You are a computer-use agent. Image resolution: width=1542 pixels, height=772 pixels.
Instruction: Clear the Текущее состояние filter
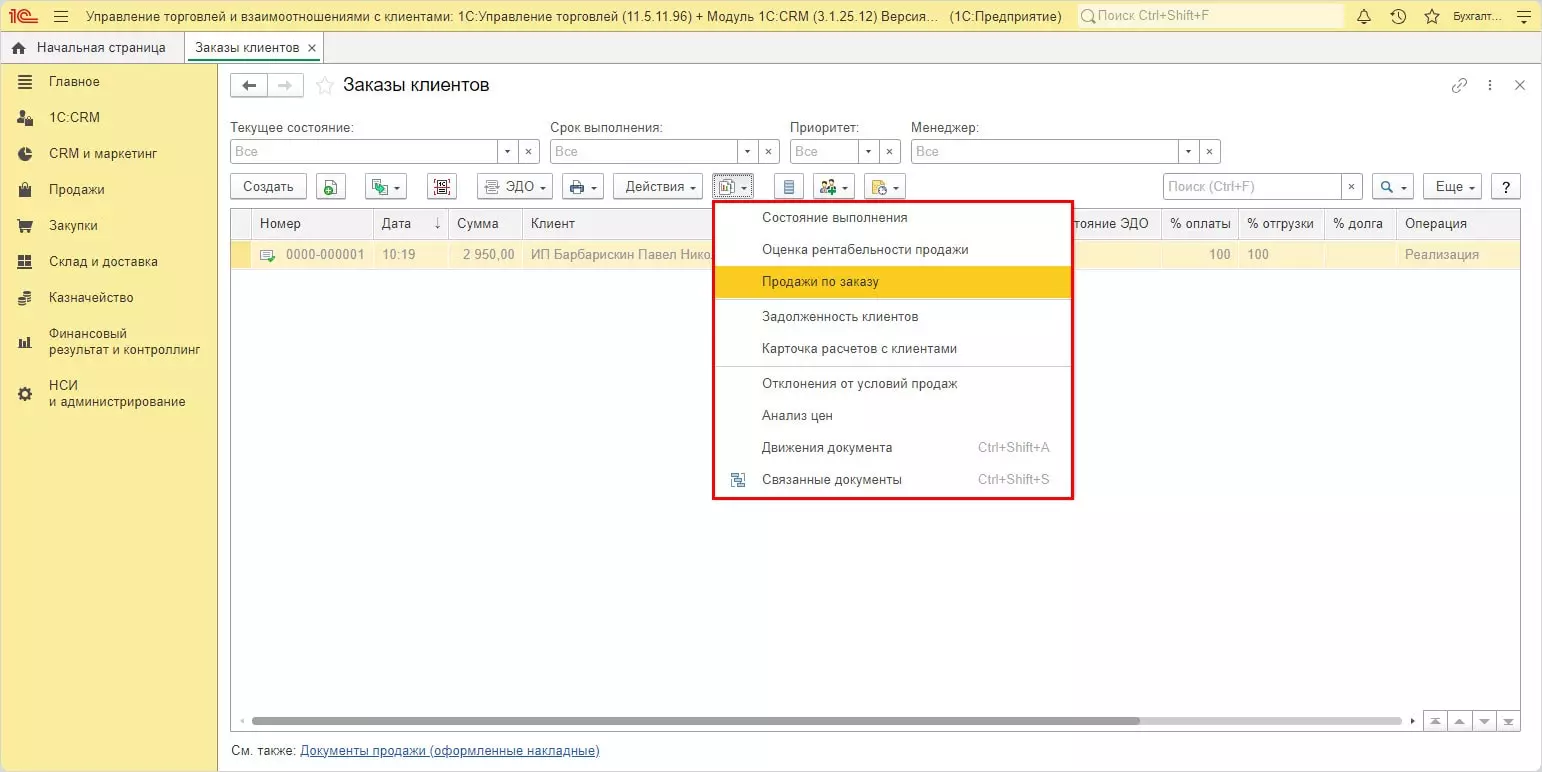pos(529,152)
